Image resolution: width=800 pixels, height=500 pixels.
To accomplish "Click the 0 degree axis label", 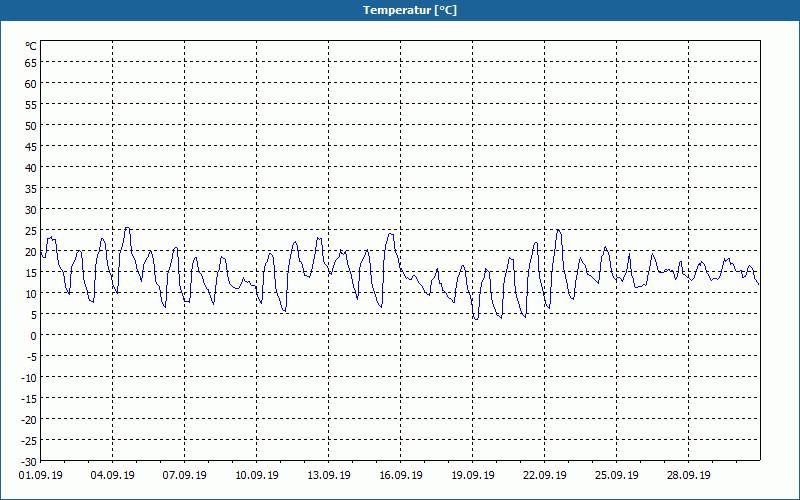I will pos(34,336).
